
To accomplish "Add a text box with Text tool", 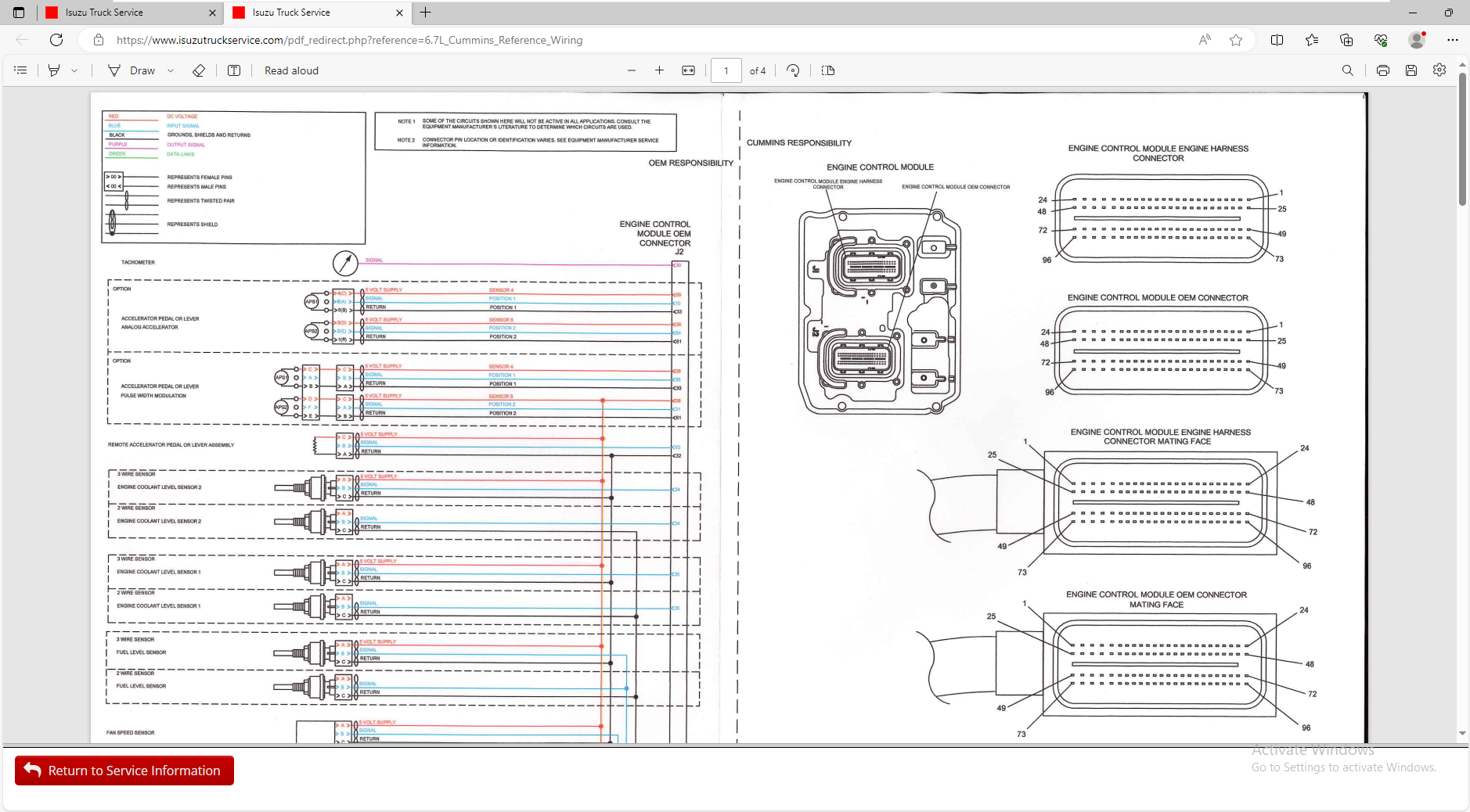I will point(234,70).
